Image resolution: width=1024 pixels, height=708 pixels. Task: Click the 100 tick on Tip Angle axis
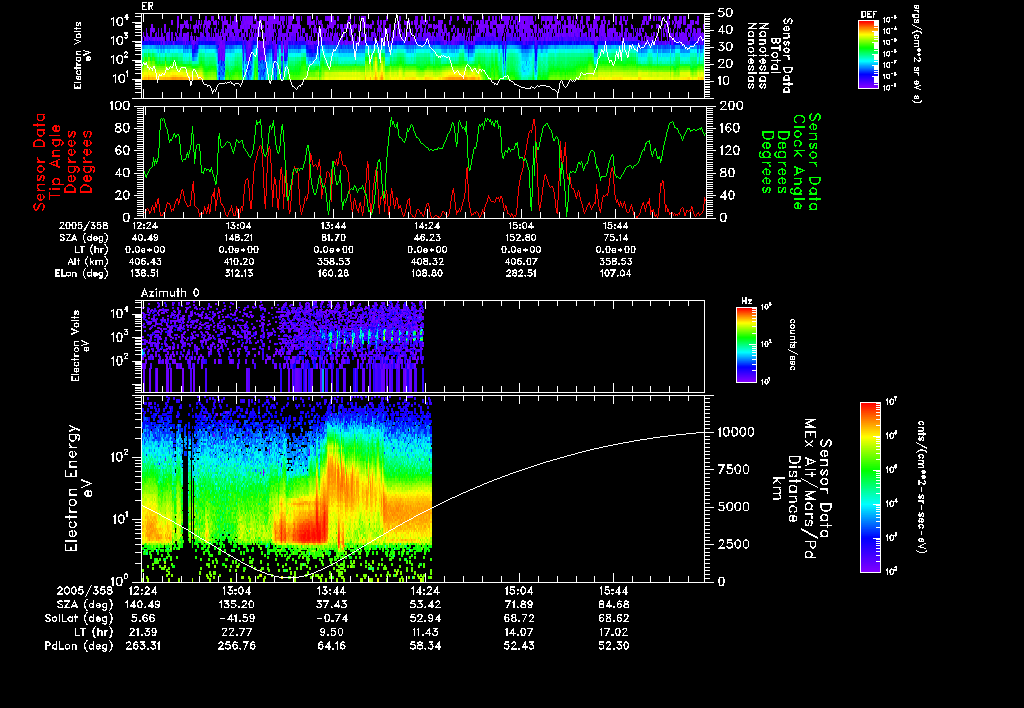(120, 106)
